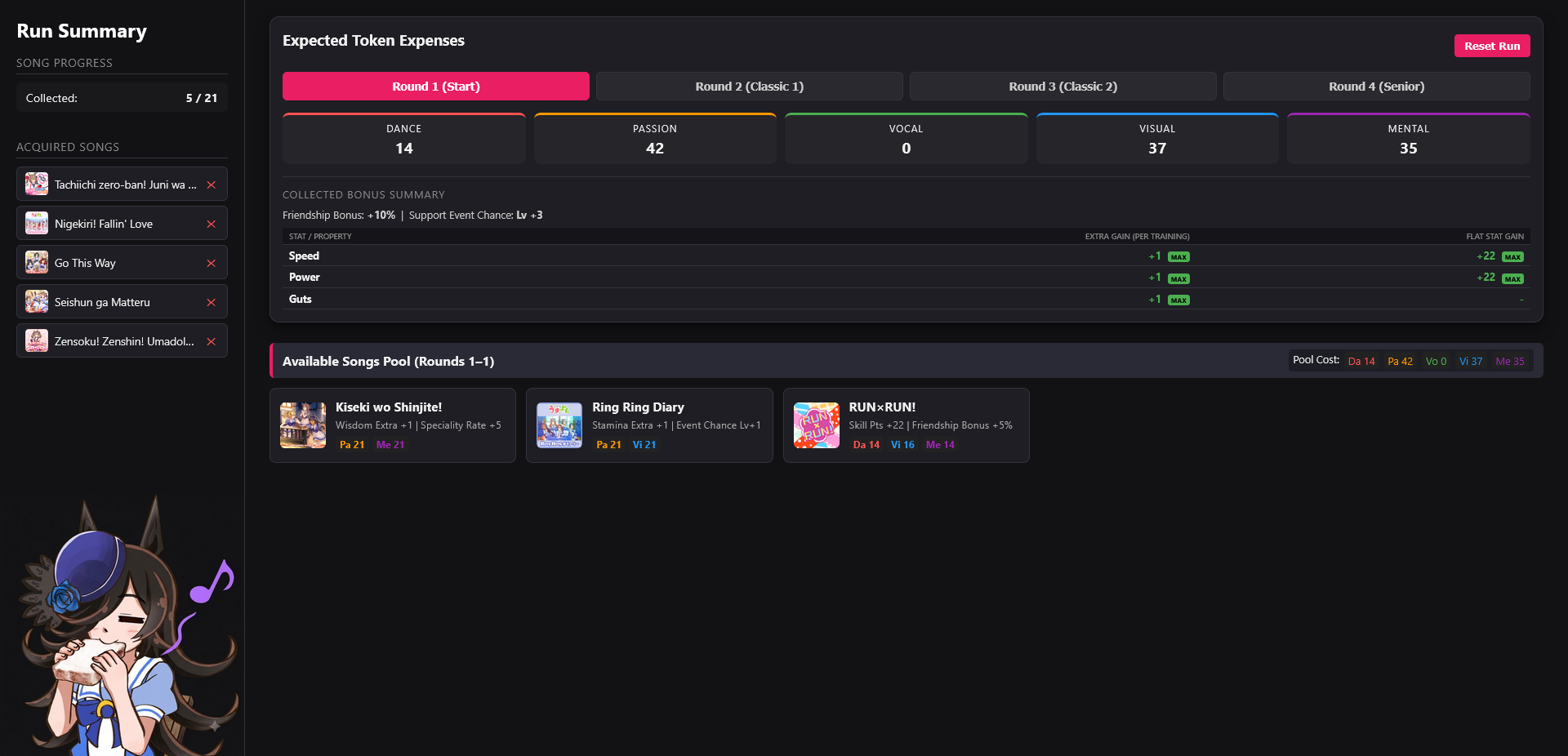Screen dimensions: 1568x756
Task: Click Pool Cost Da 14 value
Action: click(x=1361, y=362)
